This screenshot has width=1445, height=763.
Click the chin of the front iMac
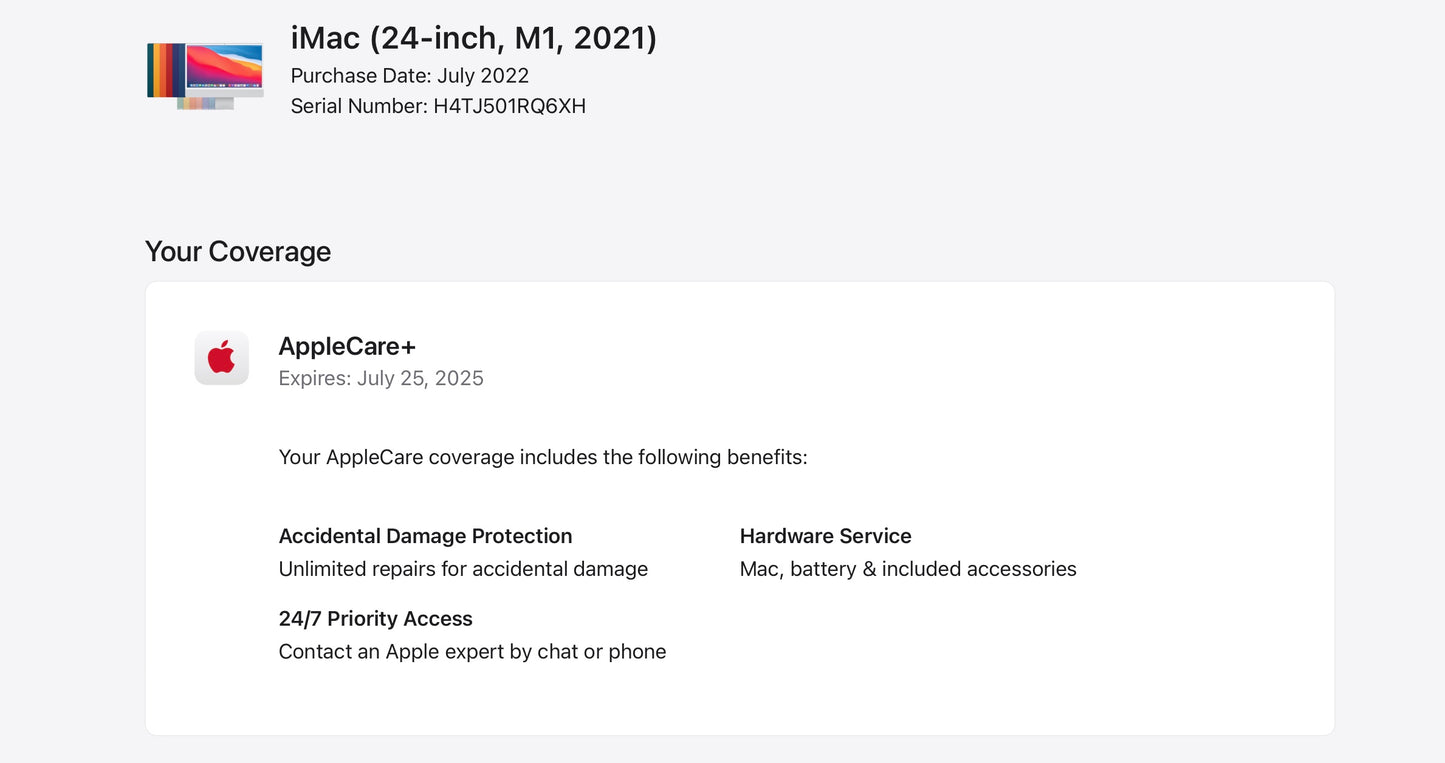[x=225, y=92]
